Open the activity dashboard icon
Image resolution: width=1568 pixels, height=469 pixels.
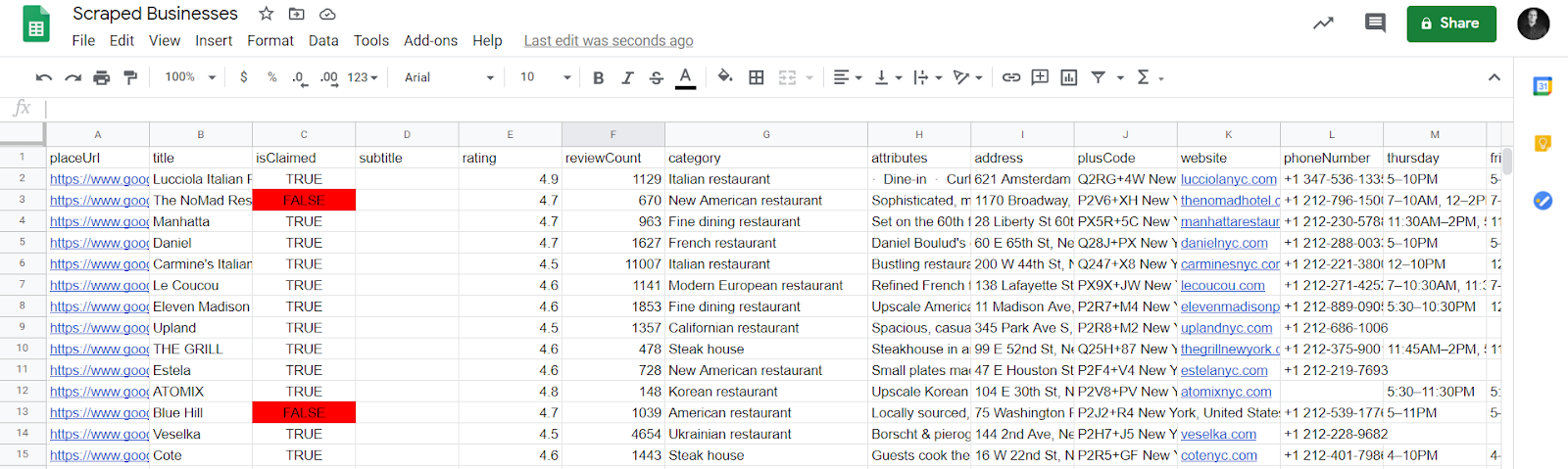(x=1323, y=23)
